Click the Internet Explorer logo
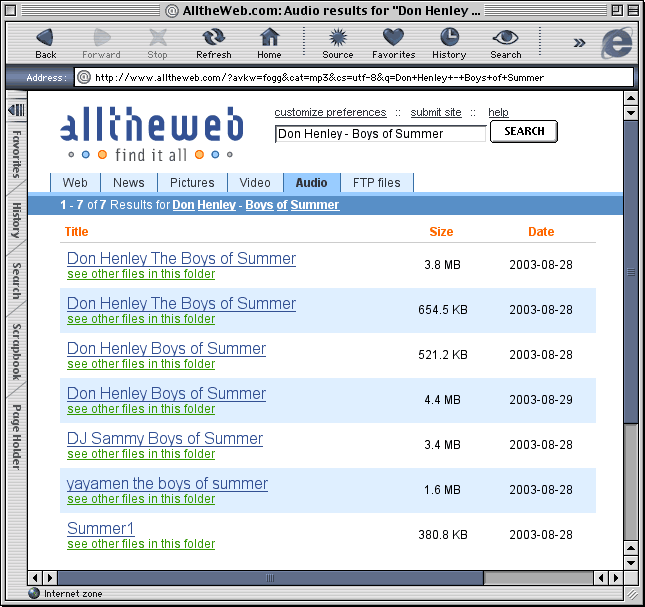Image resolution: width=645 pixels, height=607 pixels. [617, 42]
